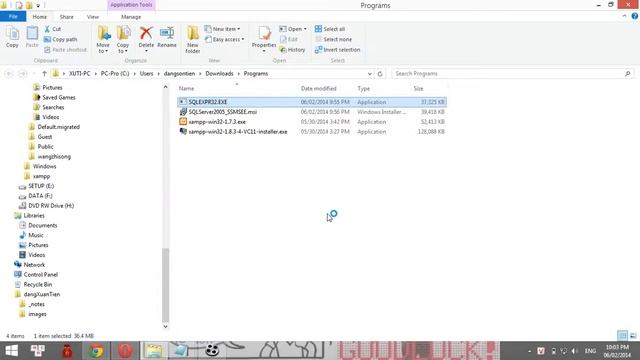This screenshot has width=640, height=360.
Task: Select Searches folder in navigation pane
Action: point(53,107)
